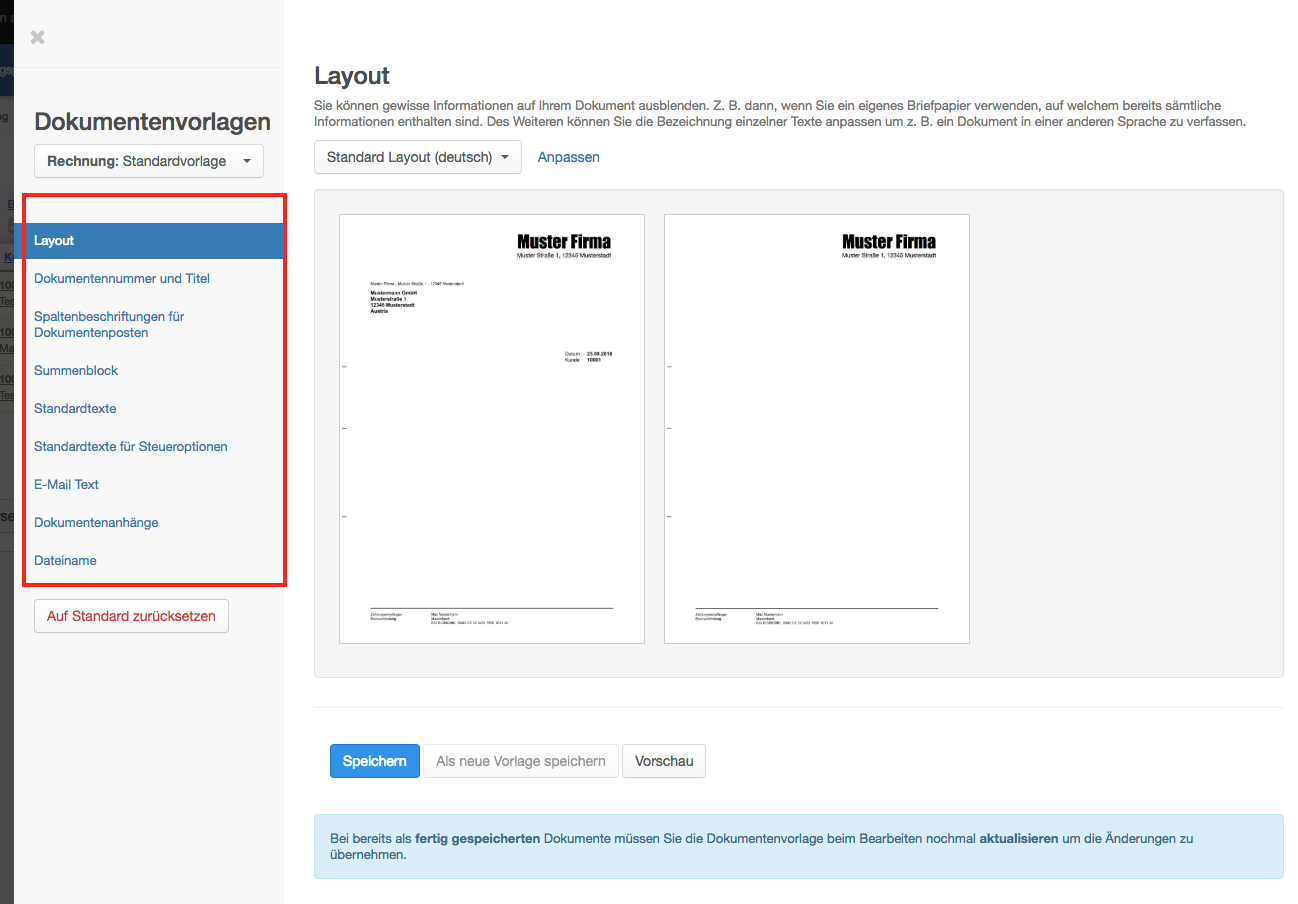Select Standardtexte in the sidebar
Viewport: 1298px width, 904px height.
pyautogui.click(x=75, y=409)
